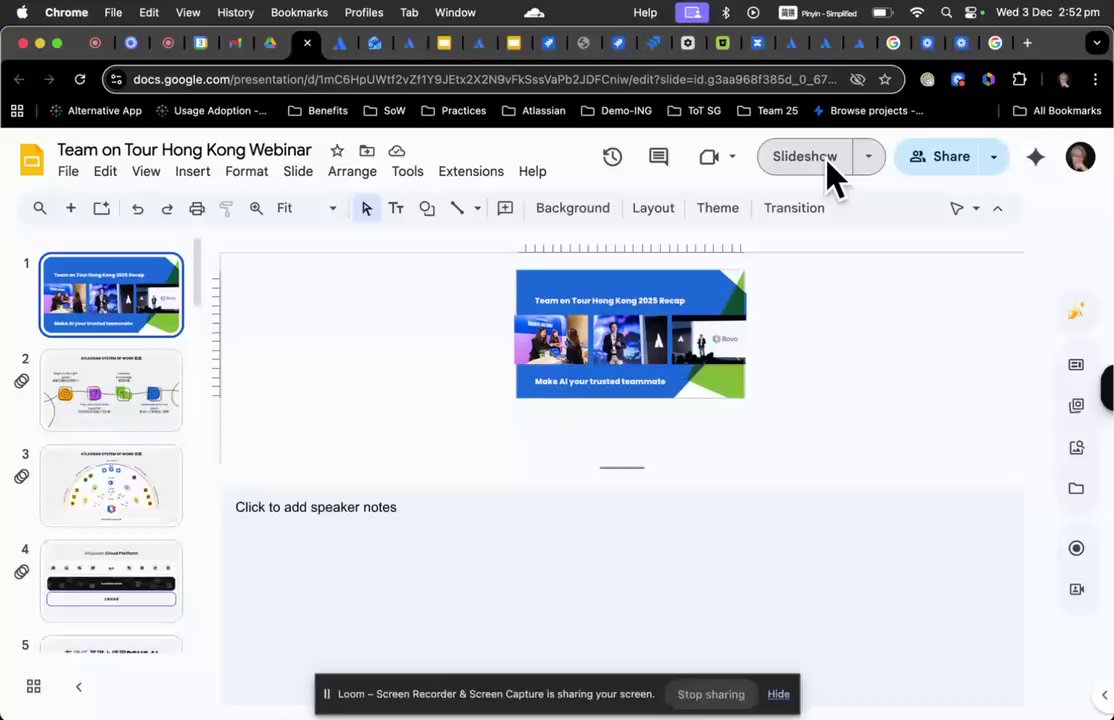
Task: Open the Chrome extensions puzzle icon
Action: [x=1020, y=80]
